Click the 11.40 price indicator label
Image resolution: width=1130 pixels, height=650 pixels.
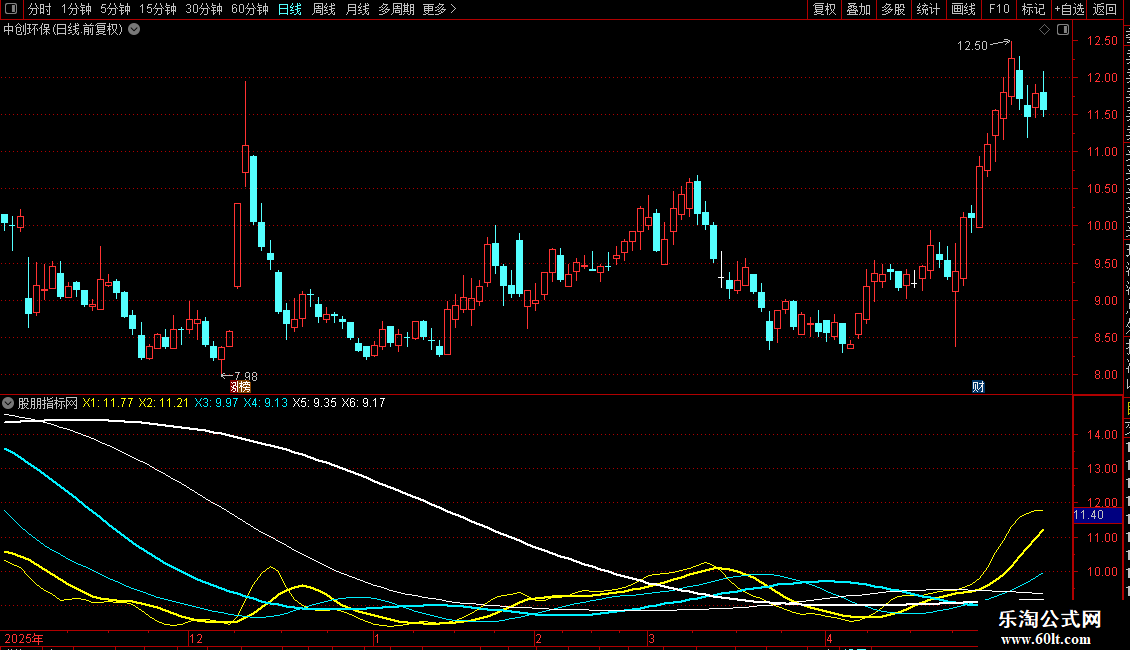[x=1097, y=515]
